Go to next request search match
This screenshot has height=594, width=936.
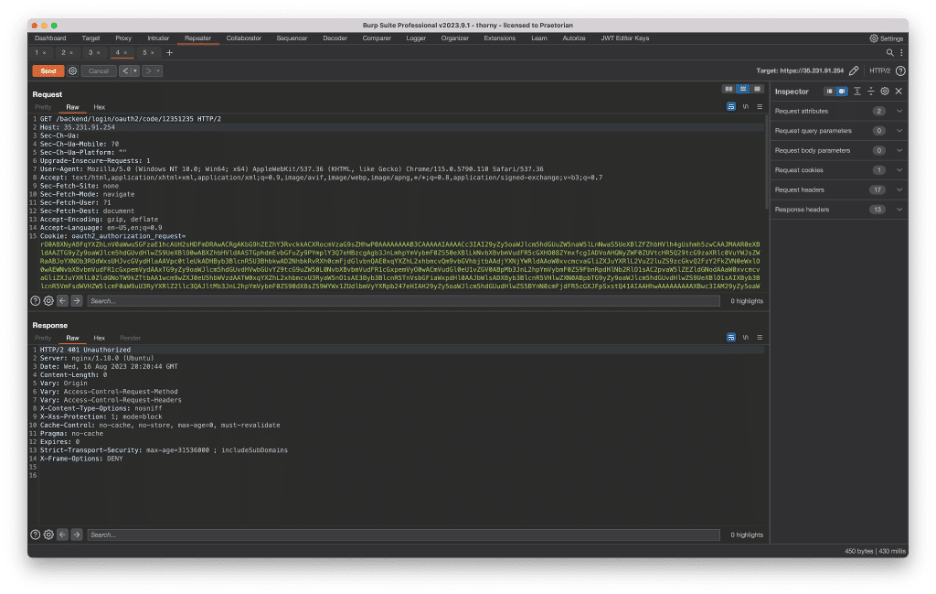(x=76, y=301)
